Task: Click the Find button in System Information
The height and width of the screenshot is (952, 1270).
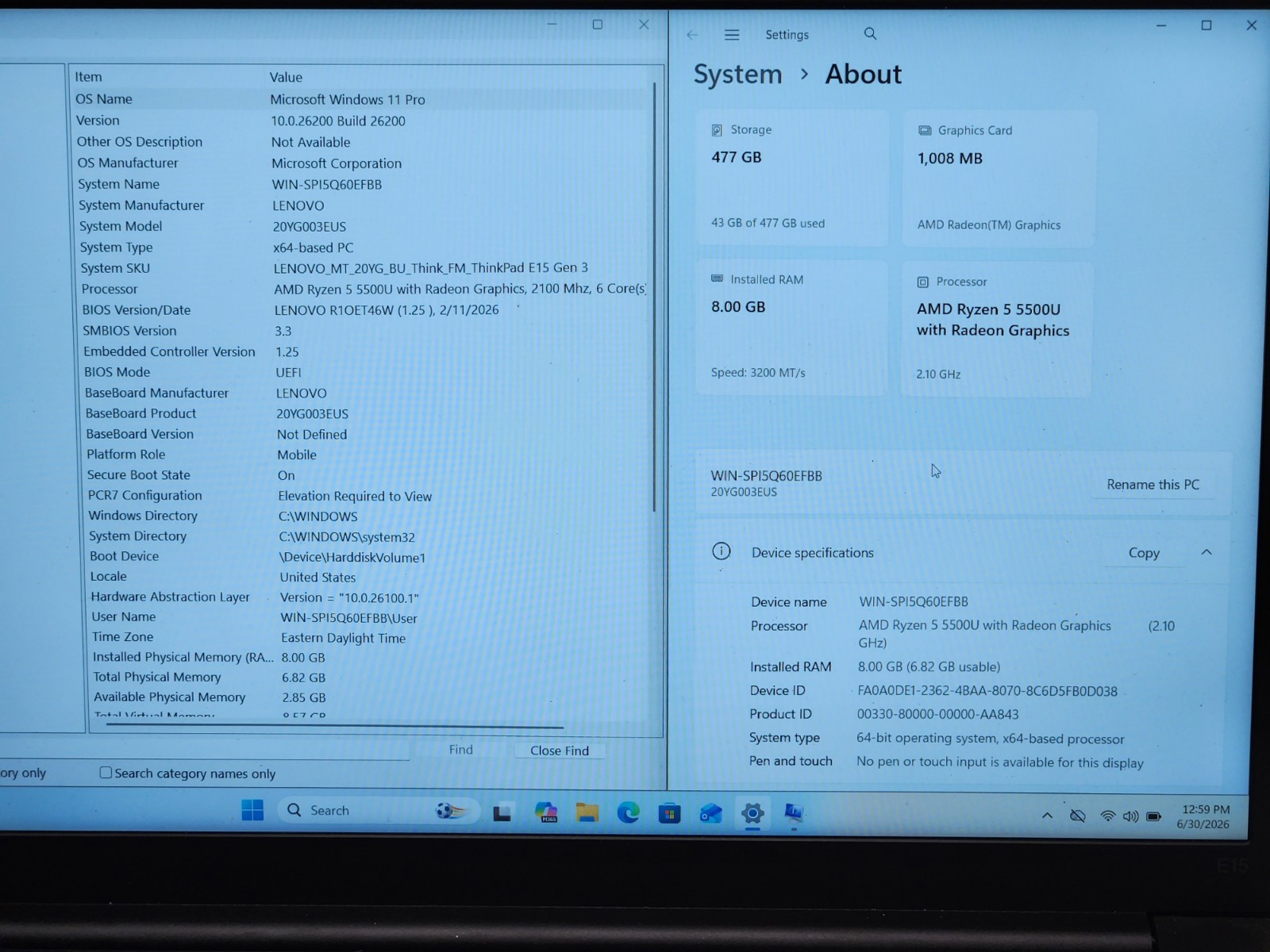Action: point(460,750)
